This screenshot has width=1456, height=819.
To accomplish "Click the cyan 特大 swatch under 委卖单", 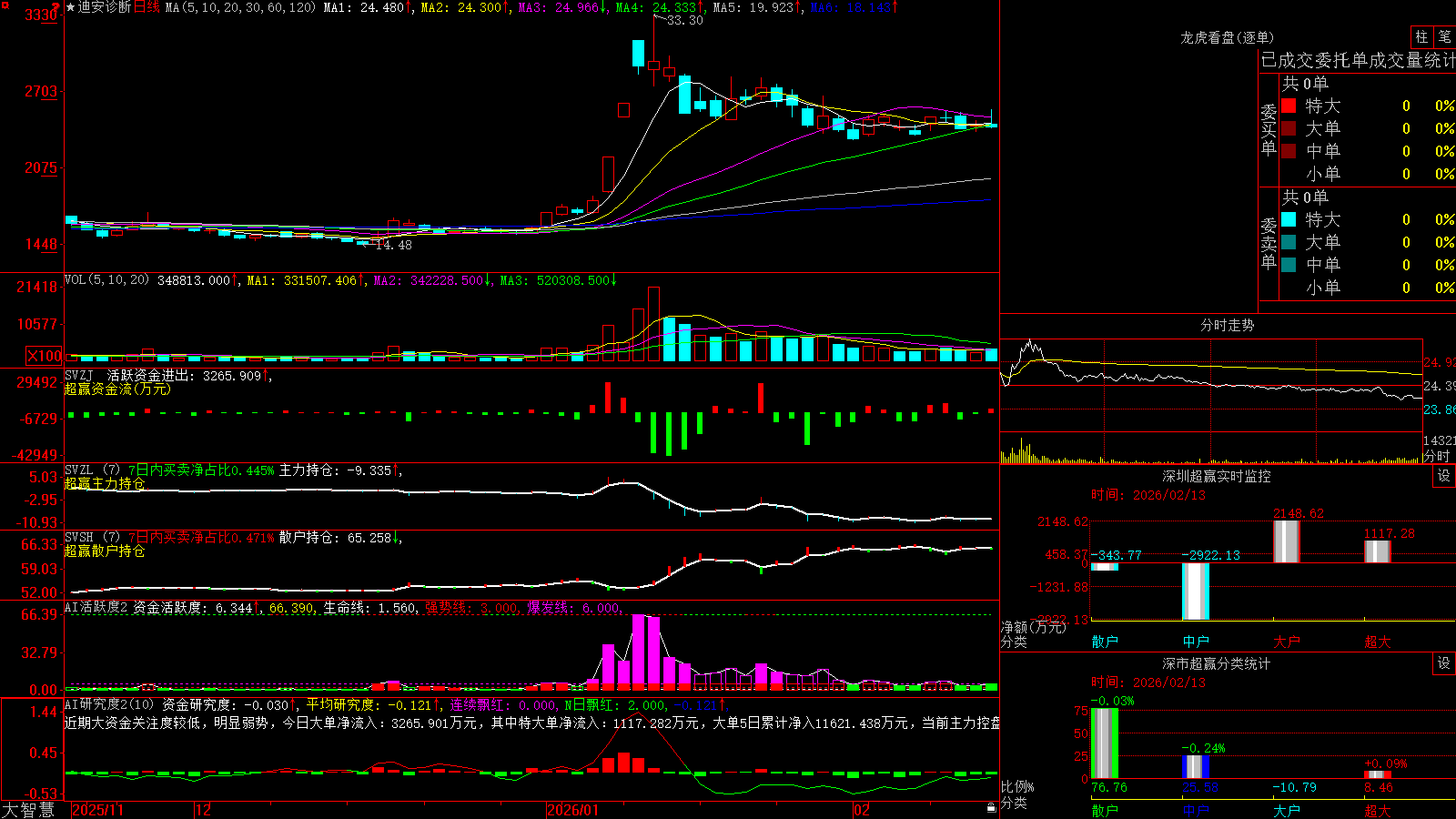I will 1289,219.
